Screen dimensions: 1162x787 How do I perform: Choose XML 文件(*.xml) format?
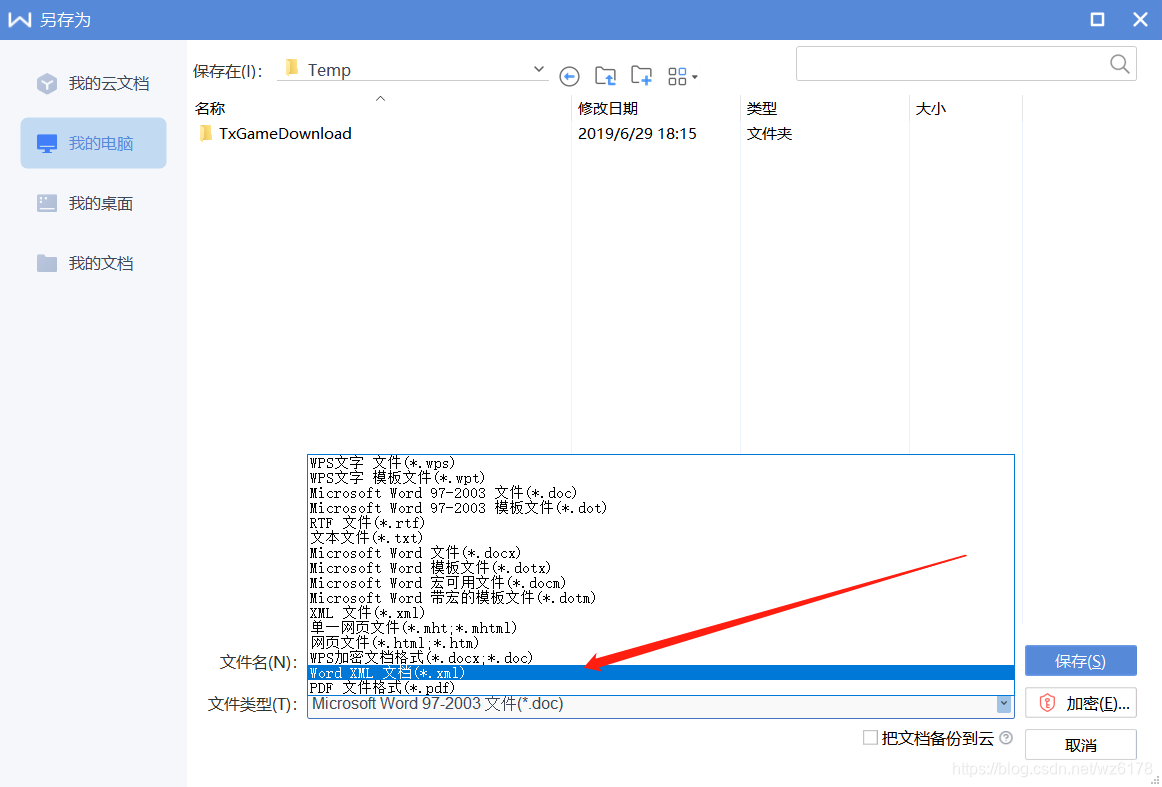(660, 613)
